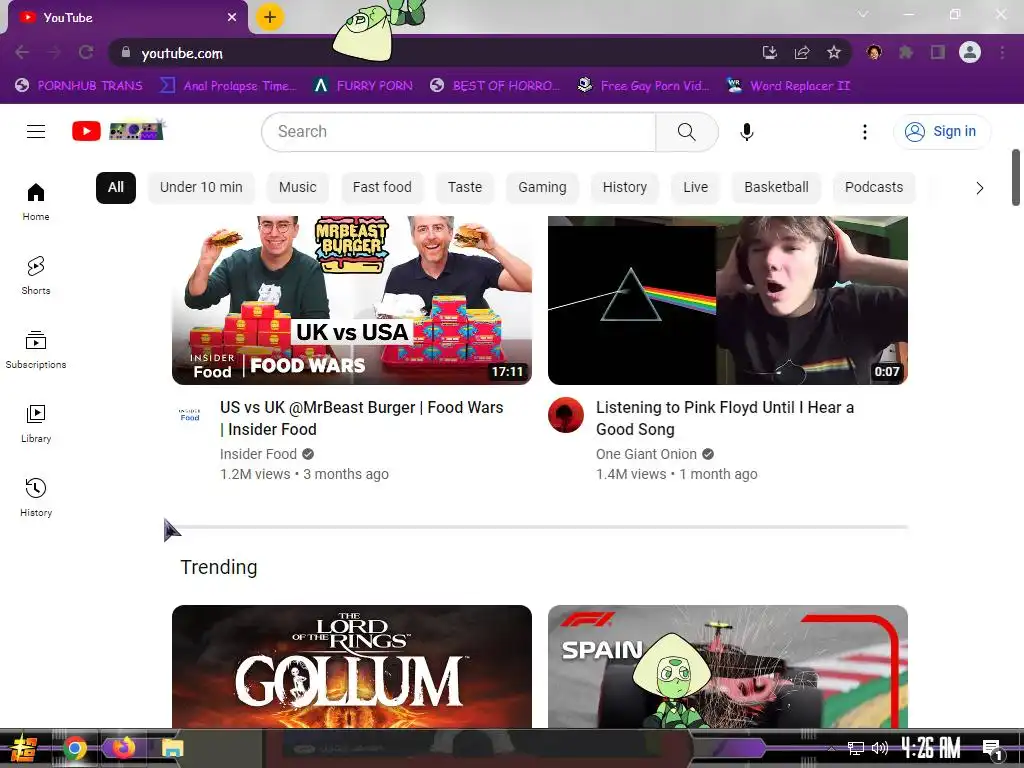The height and width of the screenshot is (768, 1024).
Task: Click the share page icon in address bar
Action: pos(802,52)
